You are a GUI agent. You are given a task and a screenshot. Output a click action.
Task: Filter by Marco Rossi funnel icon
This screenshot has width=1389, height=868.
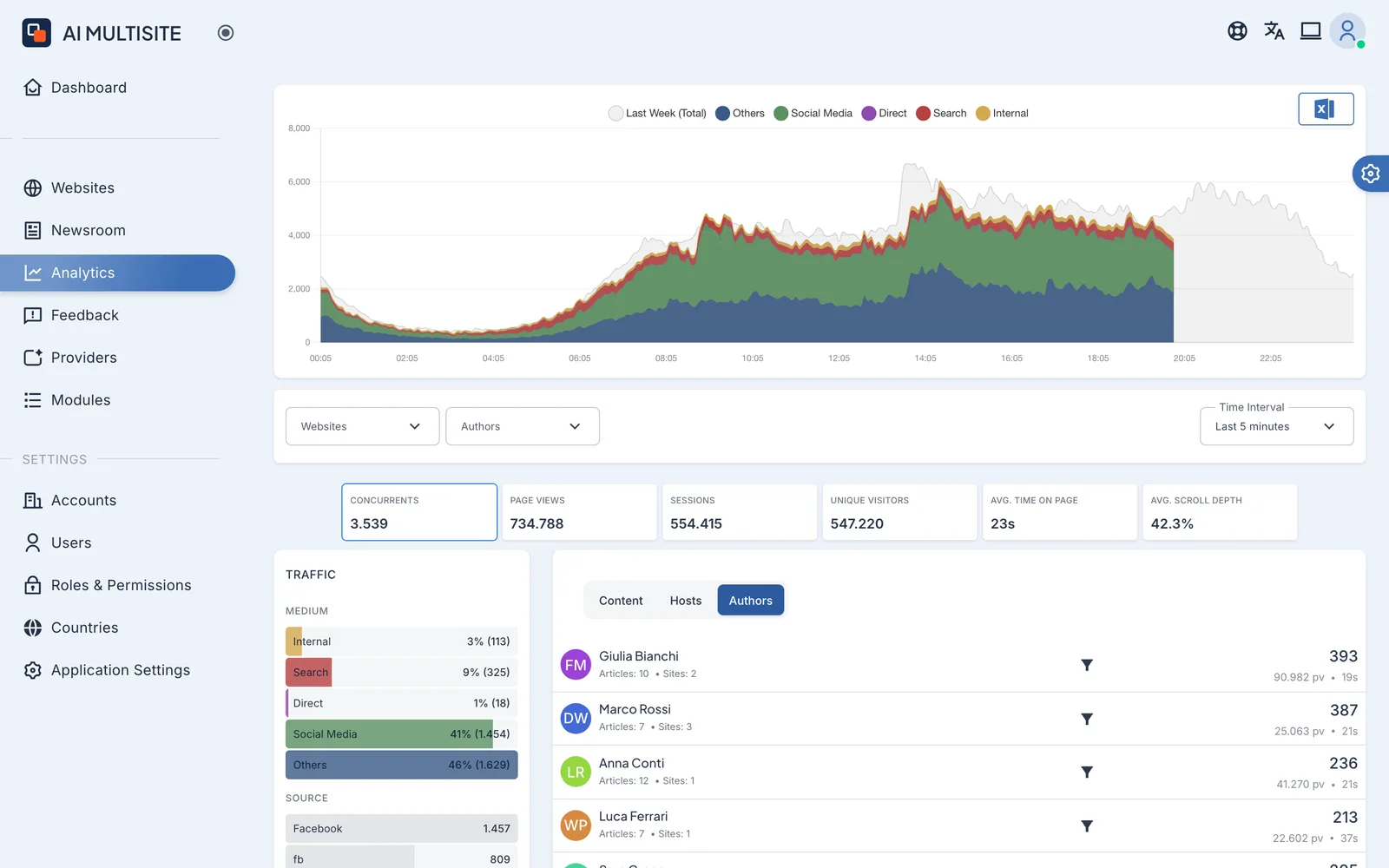pyautogui.click(x=1087, y=720)
